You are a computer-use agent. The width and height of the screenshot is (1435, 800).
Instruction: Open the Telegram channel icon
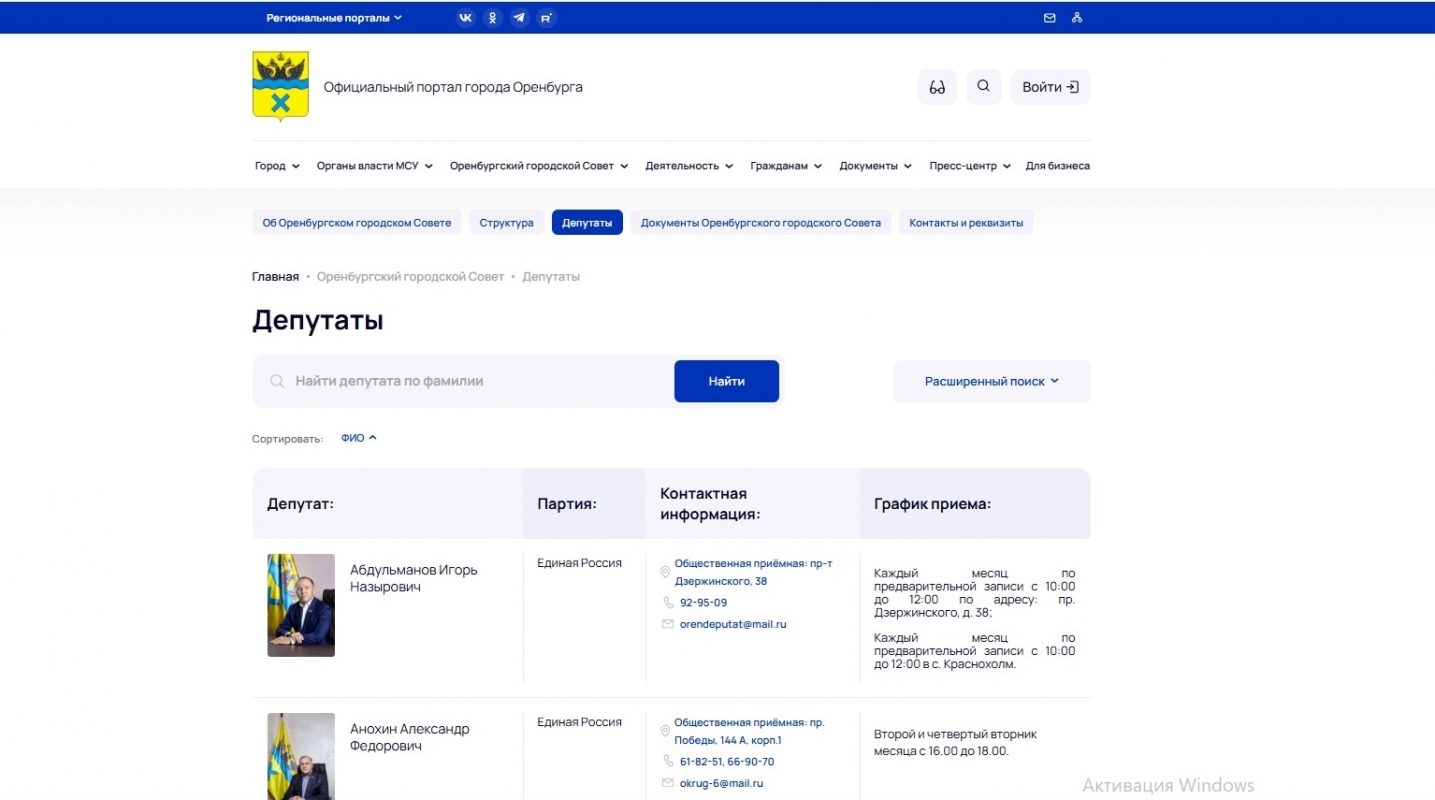point(519,18)
